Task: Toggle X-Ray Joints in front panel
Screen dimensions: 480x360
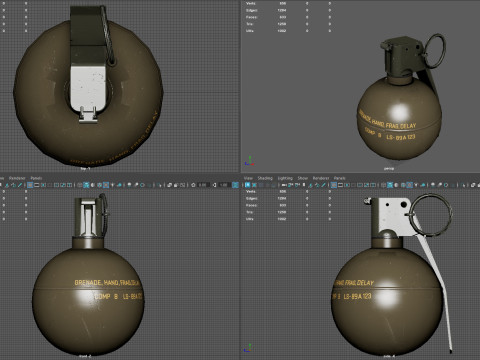Action: pos(182,185)
